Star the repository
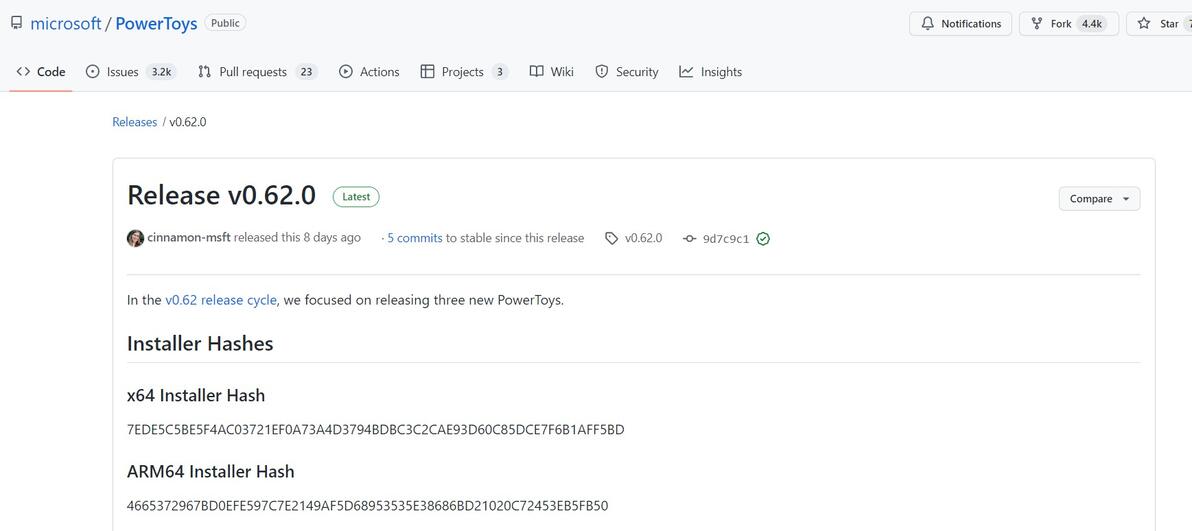Viewport: 1192px width, 531px height. tap(1159, 24)
